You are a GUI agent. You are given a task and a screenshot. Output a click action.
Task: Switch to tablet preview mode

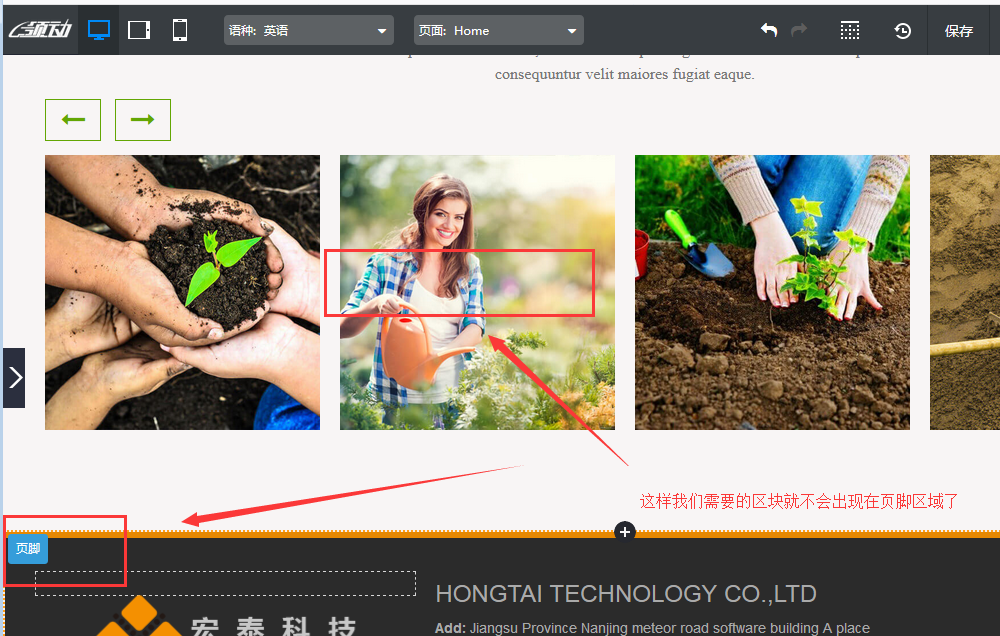(x=139, y=30)
